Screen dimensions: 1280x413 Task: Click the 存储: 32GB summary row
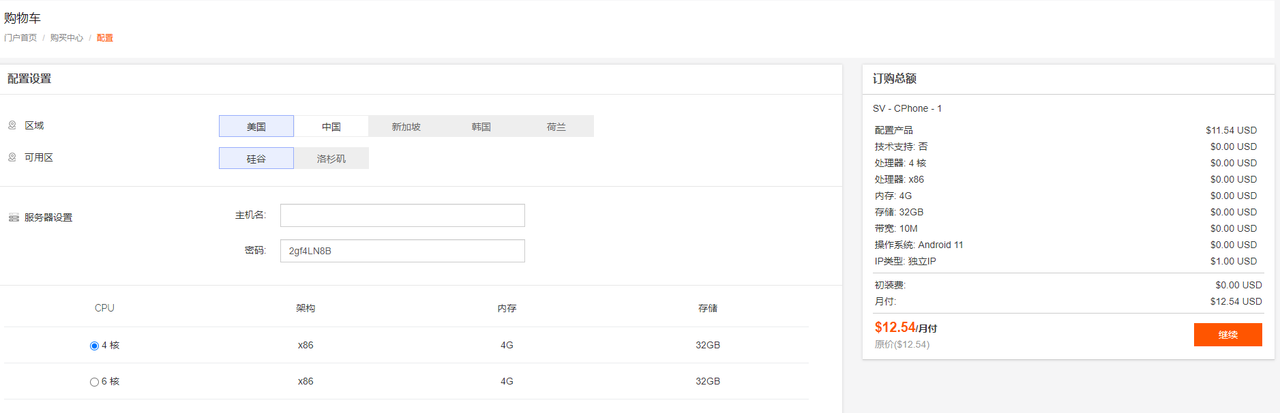[x=1065, y=212]
